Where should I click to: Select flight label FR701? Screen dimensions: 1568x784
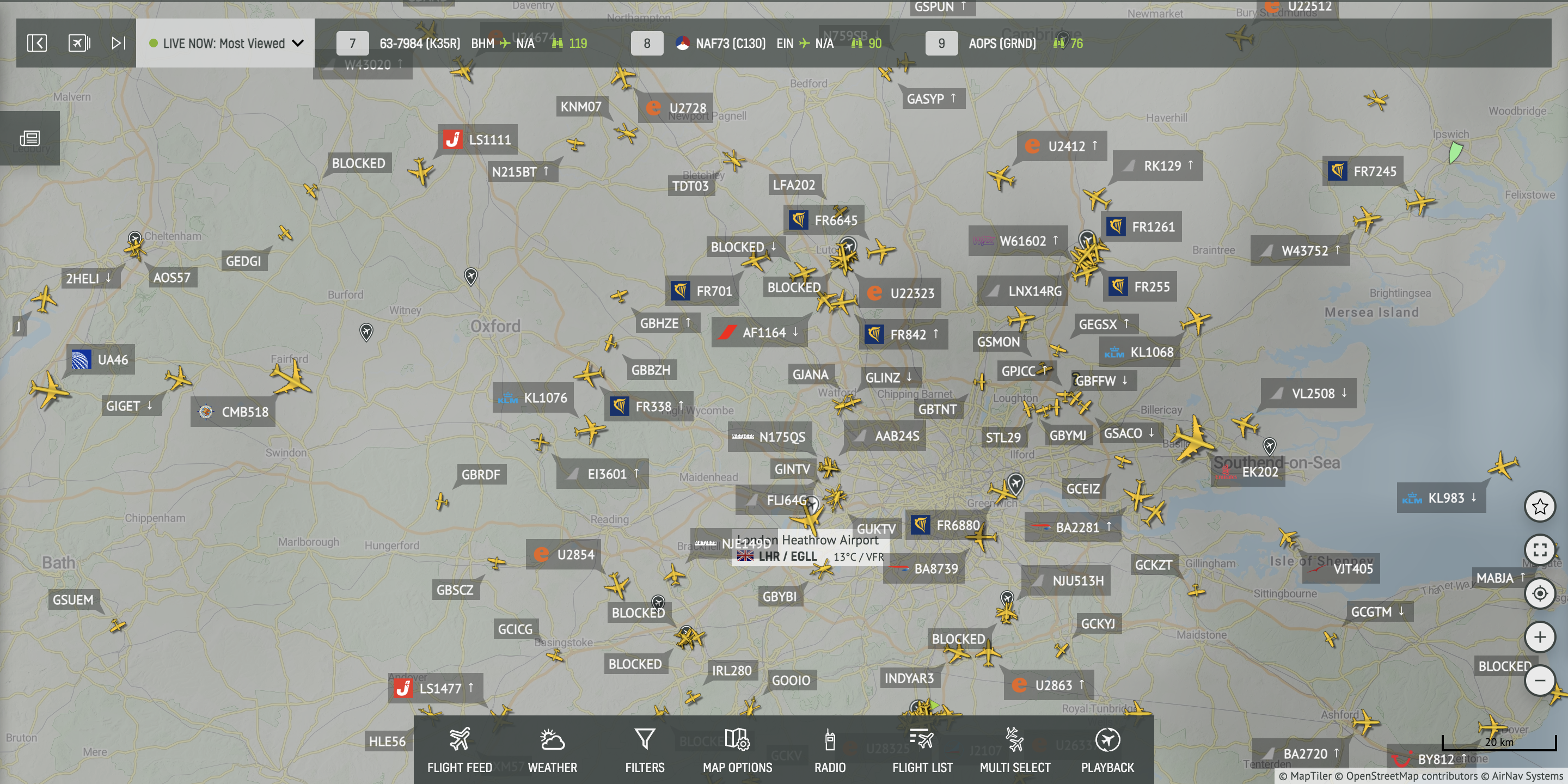pyautogui.click(x=702, y=291)
